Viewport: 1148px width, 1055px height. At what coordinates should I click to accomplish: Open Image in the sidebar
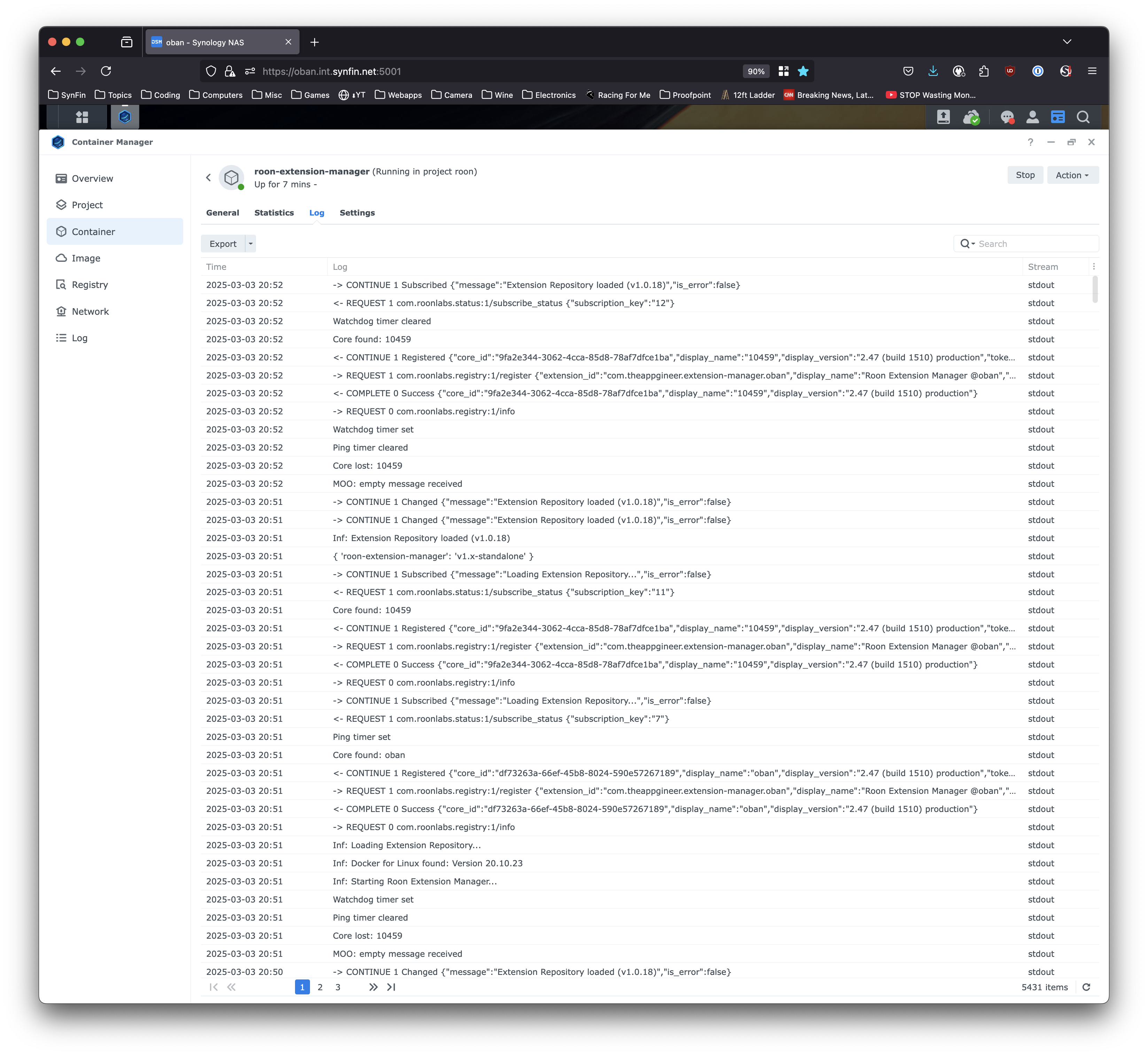pos(115,258)
